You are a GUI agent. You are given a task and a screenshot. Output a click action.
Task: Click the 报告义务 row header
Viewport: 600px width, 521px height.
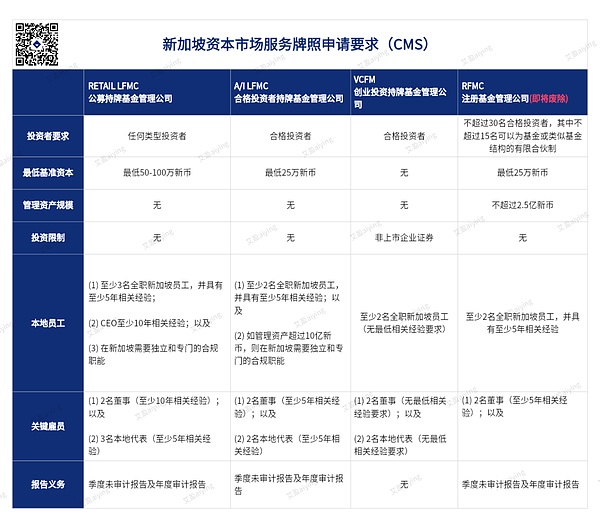[47, 484]
